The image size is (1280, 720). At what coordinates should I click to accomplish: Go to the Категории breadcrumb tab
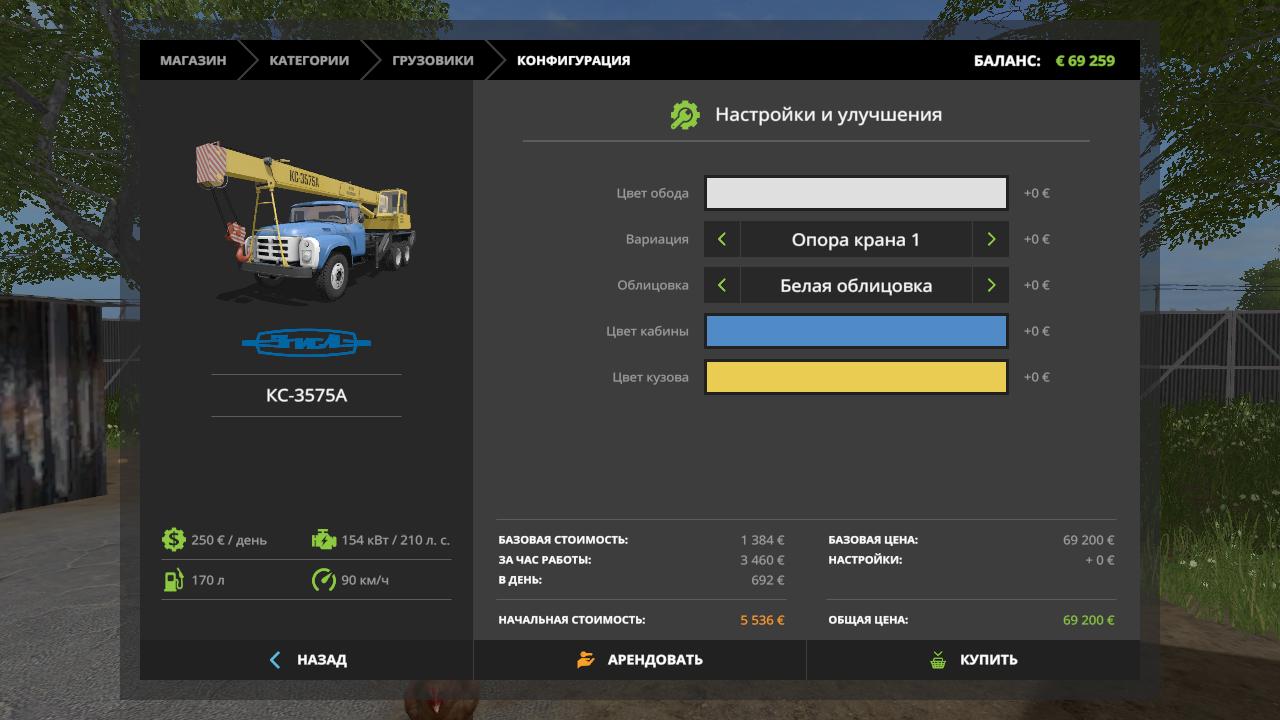coord(309,60)
